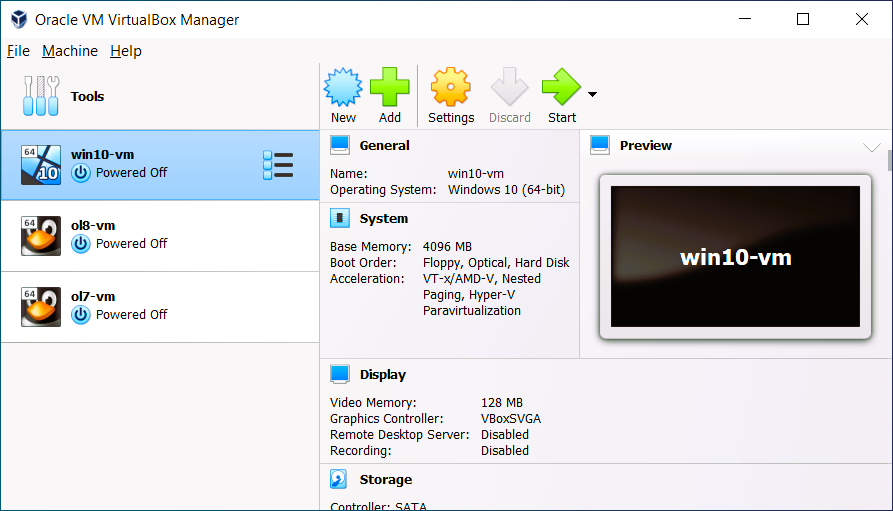This screenshot has width=893, height=511.
Task: Open the Display section heading link
Action: click(x=383, y=374)
